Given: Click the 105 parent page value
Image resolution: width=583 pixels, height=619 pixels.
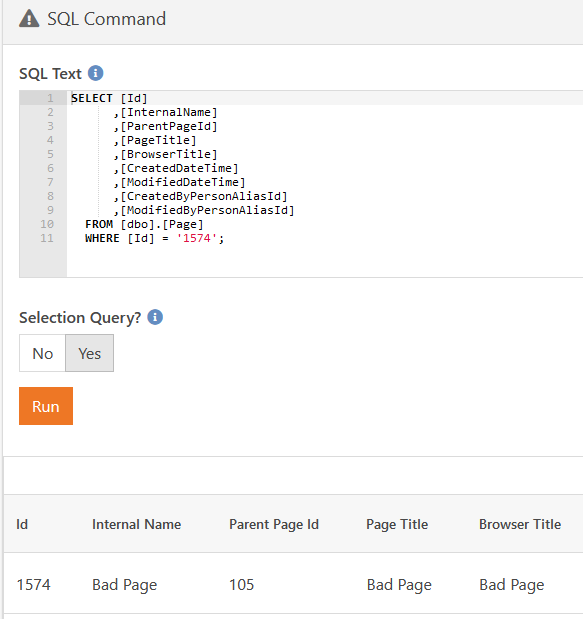Looking at the screenshot, I should pyautogui.click(x=242, y=585).
